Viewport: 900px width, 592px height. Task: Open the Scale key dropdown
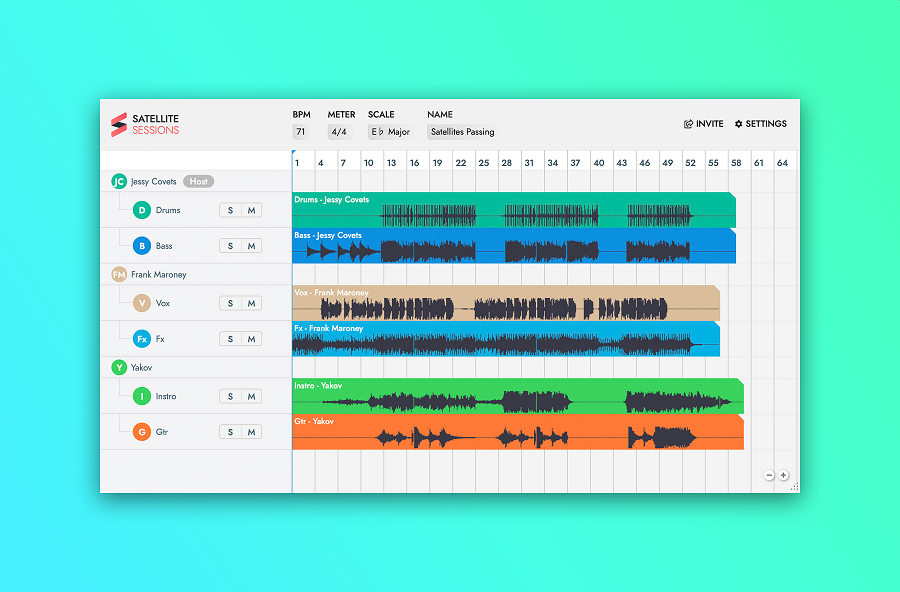377,132
